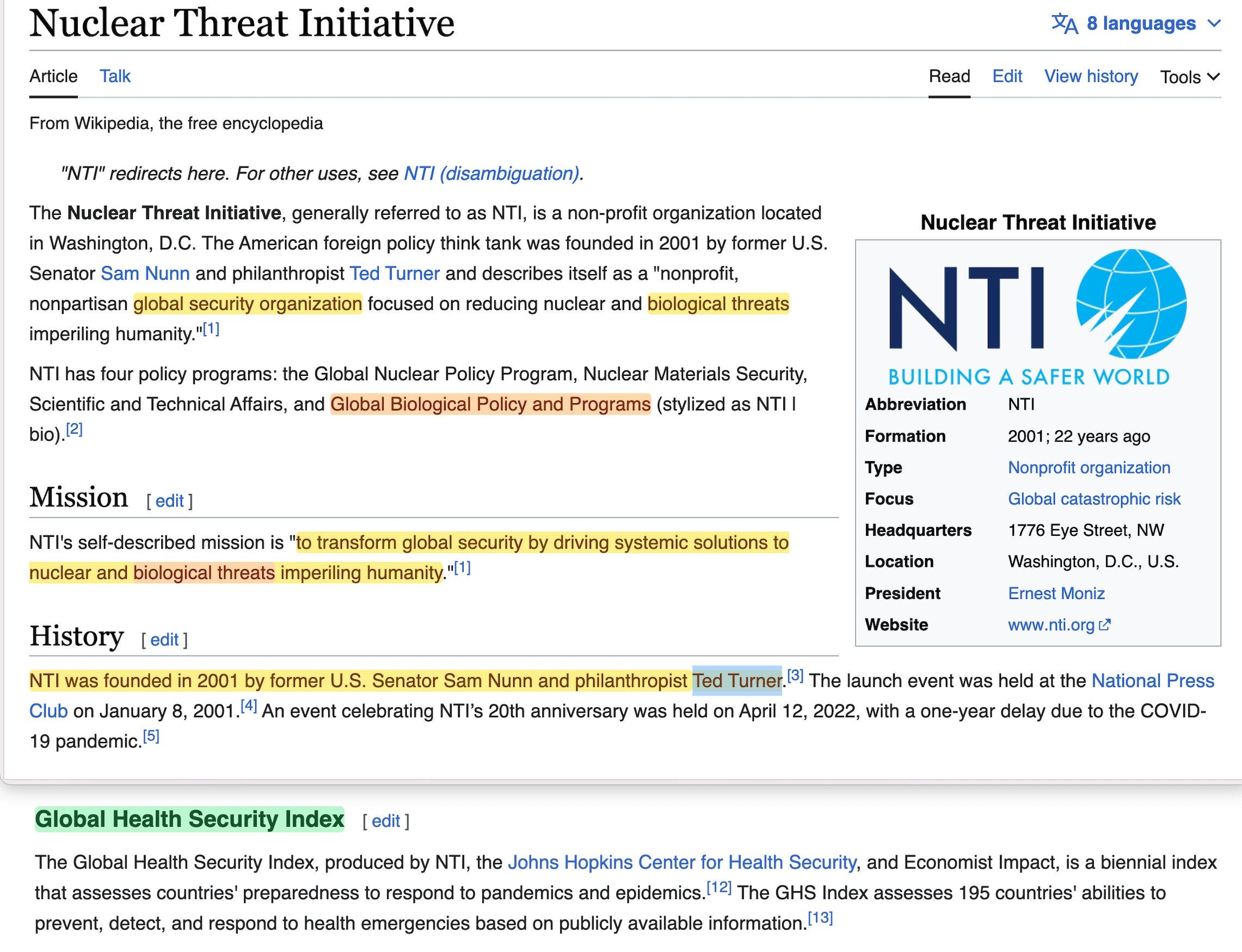Click the language translation icon

point(1065,24)
